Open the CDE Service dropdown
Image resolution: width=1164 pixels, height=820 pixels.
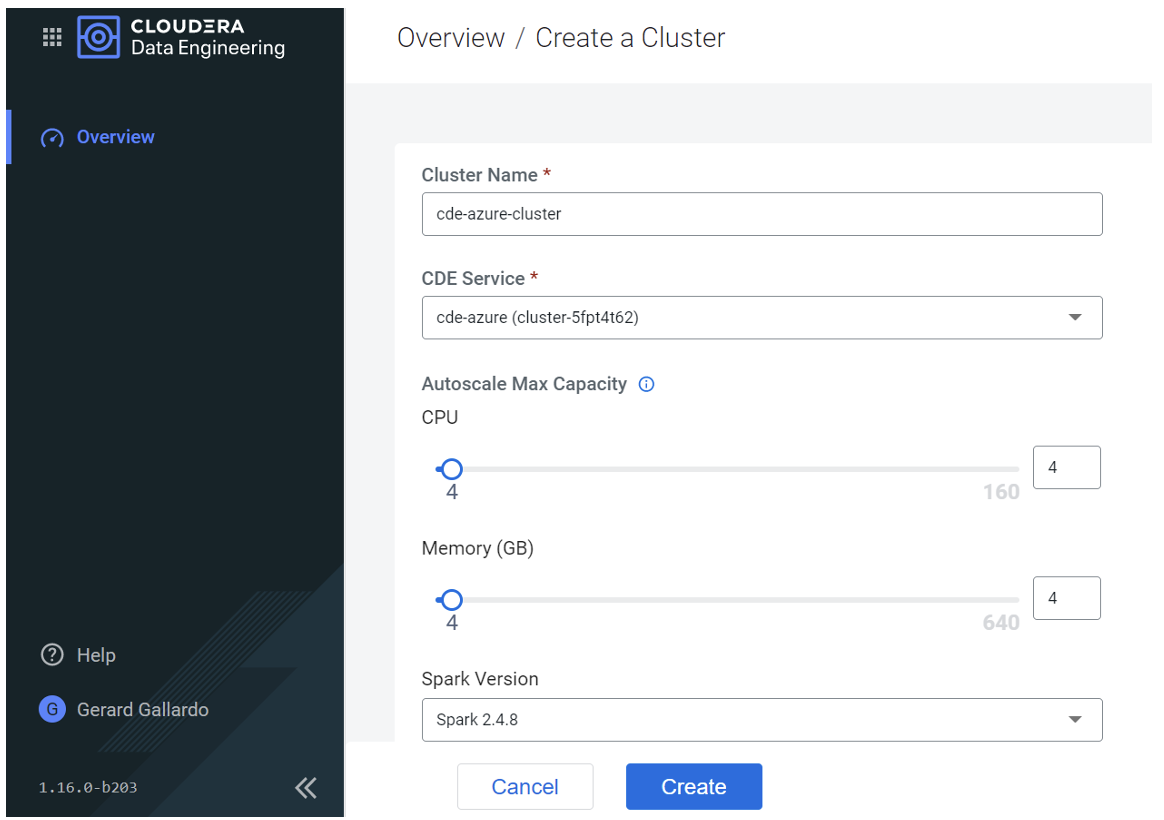coord(762,318)
